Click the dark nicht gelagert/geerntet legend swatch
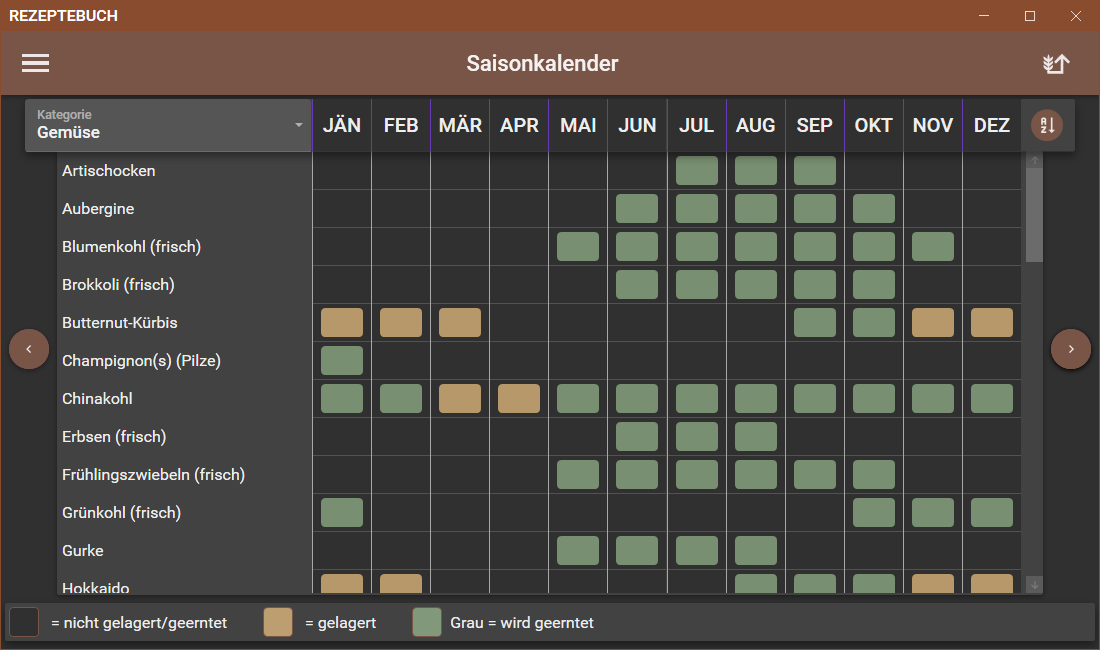Viewport: 1100px width, 650px height. 24,623
